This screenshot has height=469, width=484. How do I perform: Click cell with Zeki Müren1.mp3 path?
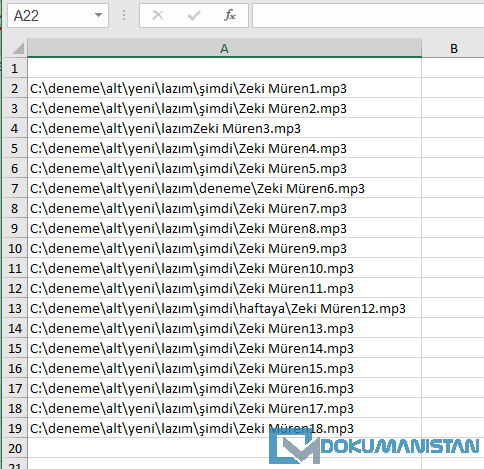[x=224, y=88]
